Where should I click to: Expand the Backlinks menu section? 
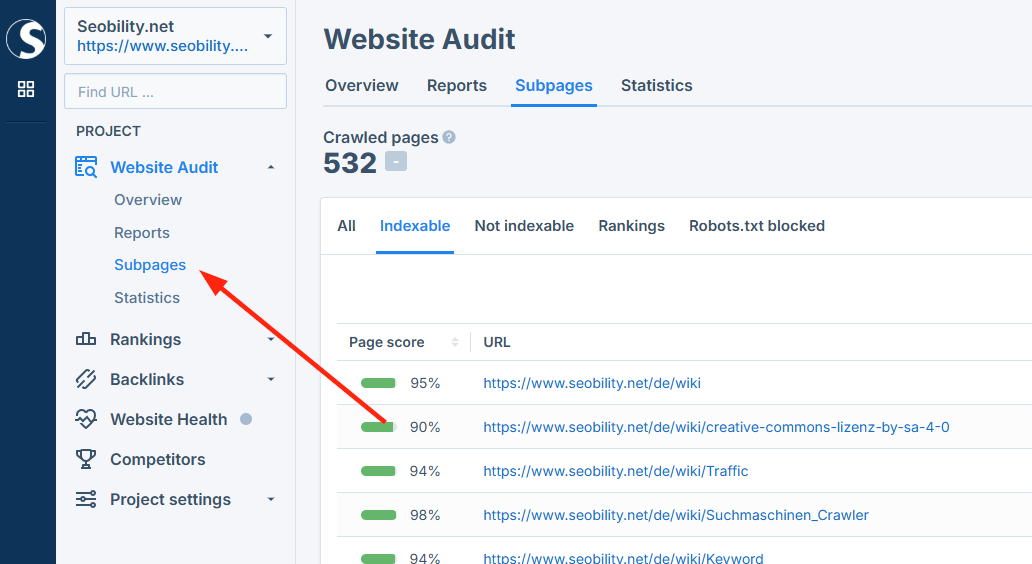[x=270, y=380]
